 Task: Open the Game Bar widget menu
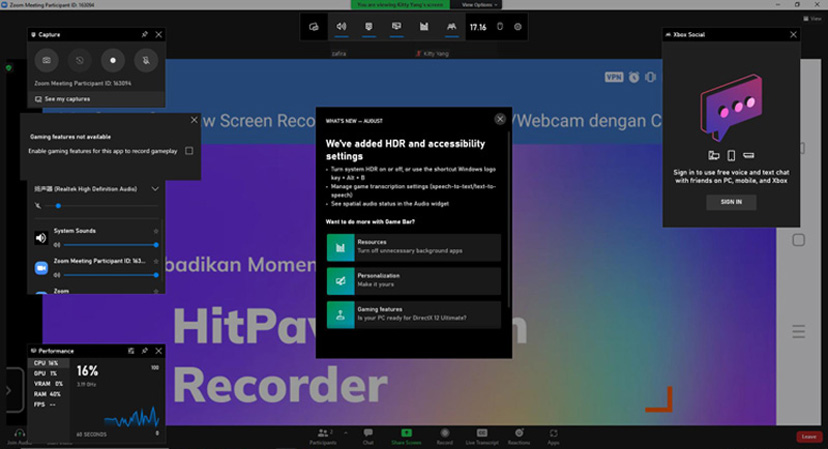[x=314, y=27]
